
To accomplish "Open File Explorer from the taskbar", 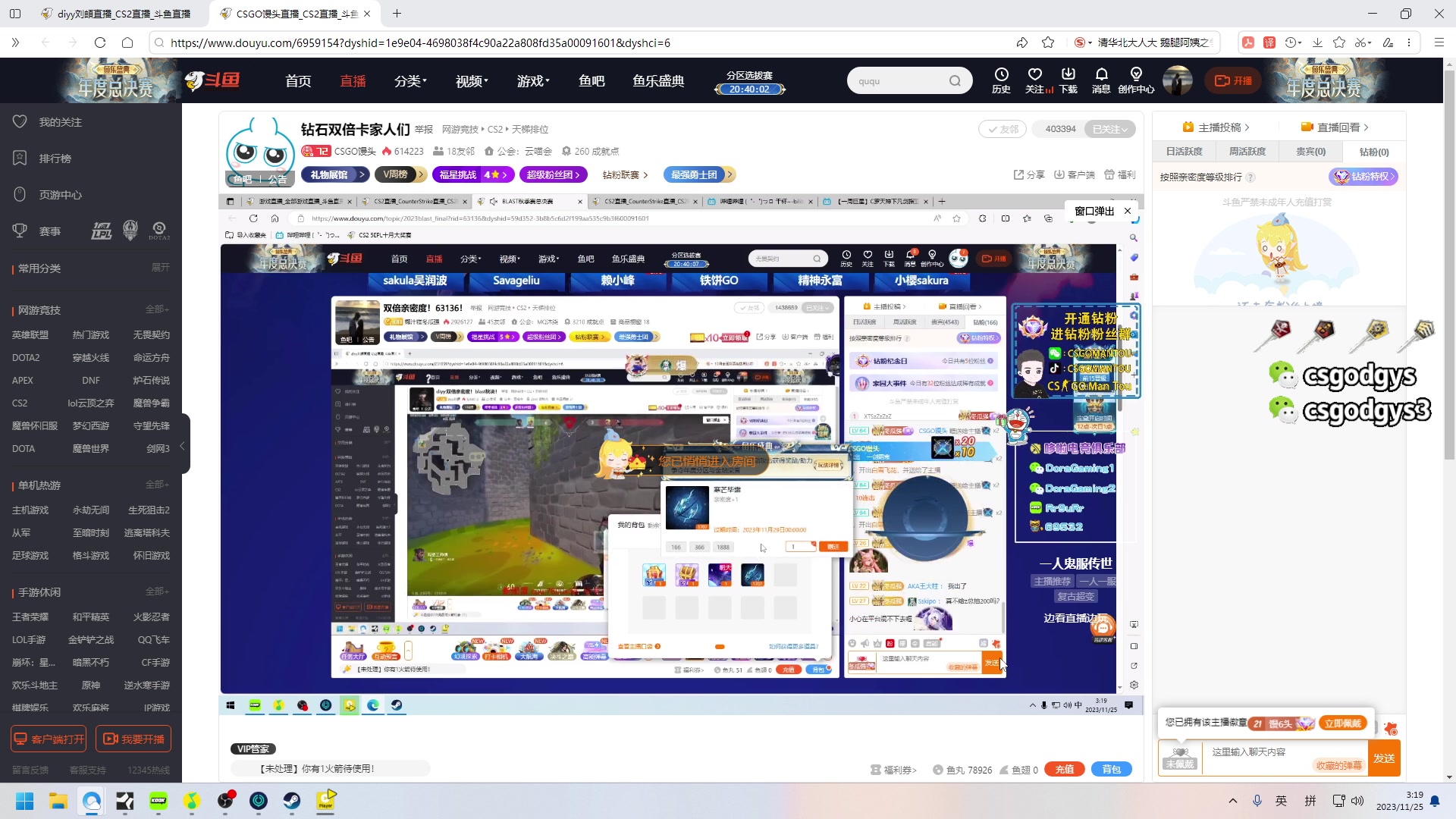I will pos(58,801).
